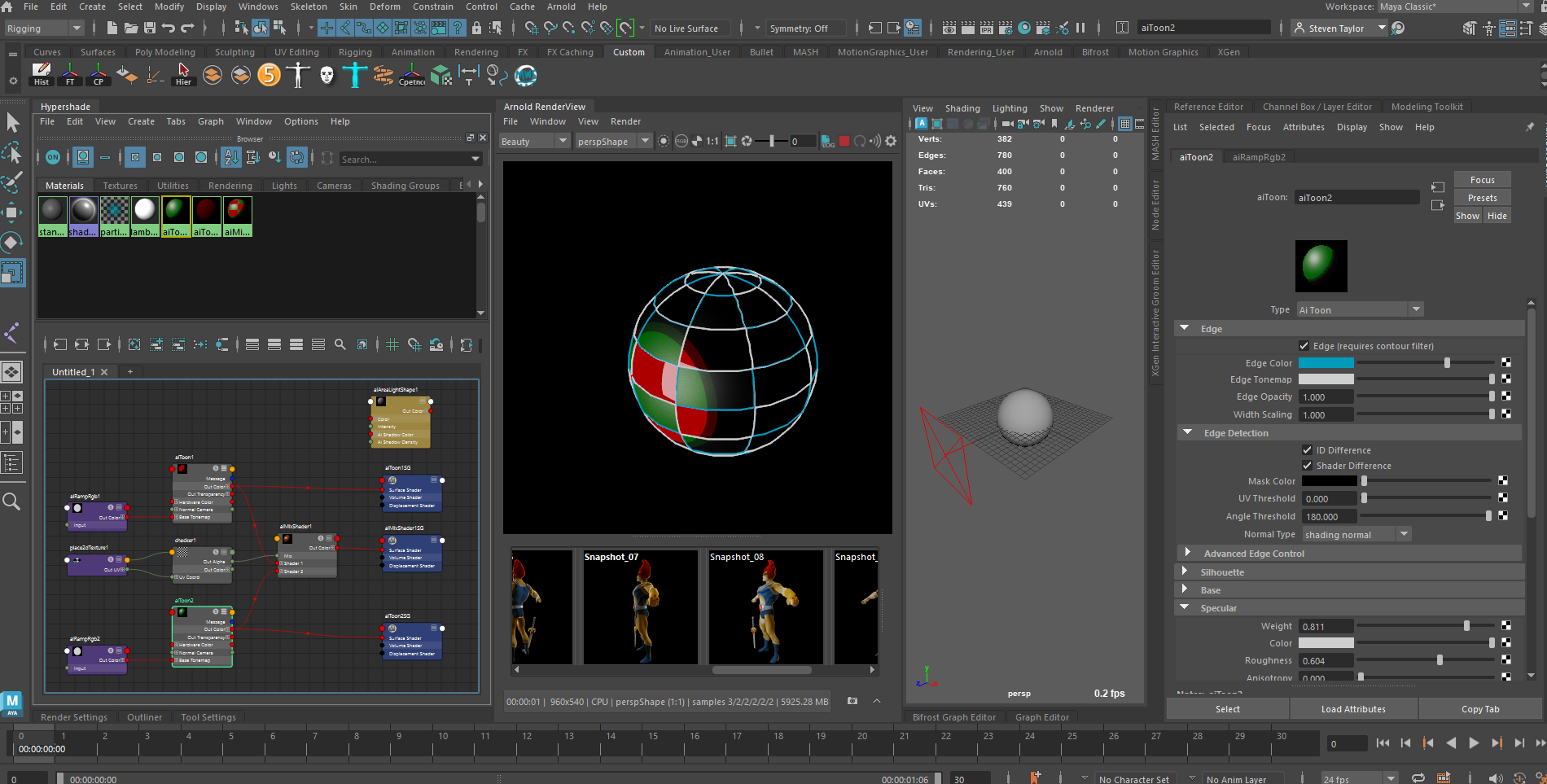Click the Load Attributes button

point(1353,708)
